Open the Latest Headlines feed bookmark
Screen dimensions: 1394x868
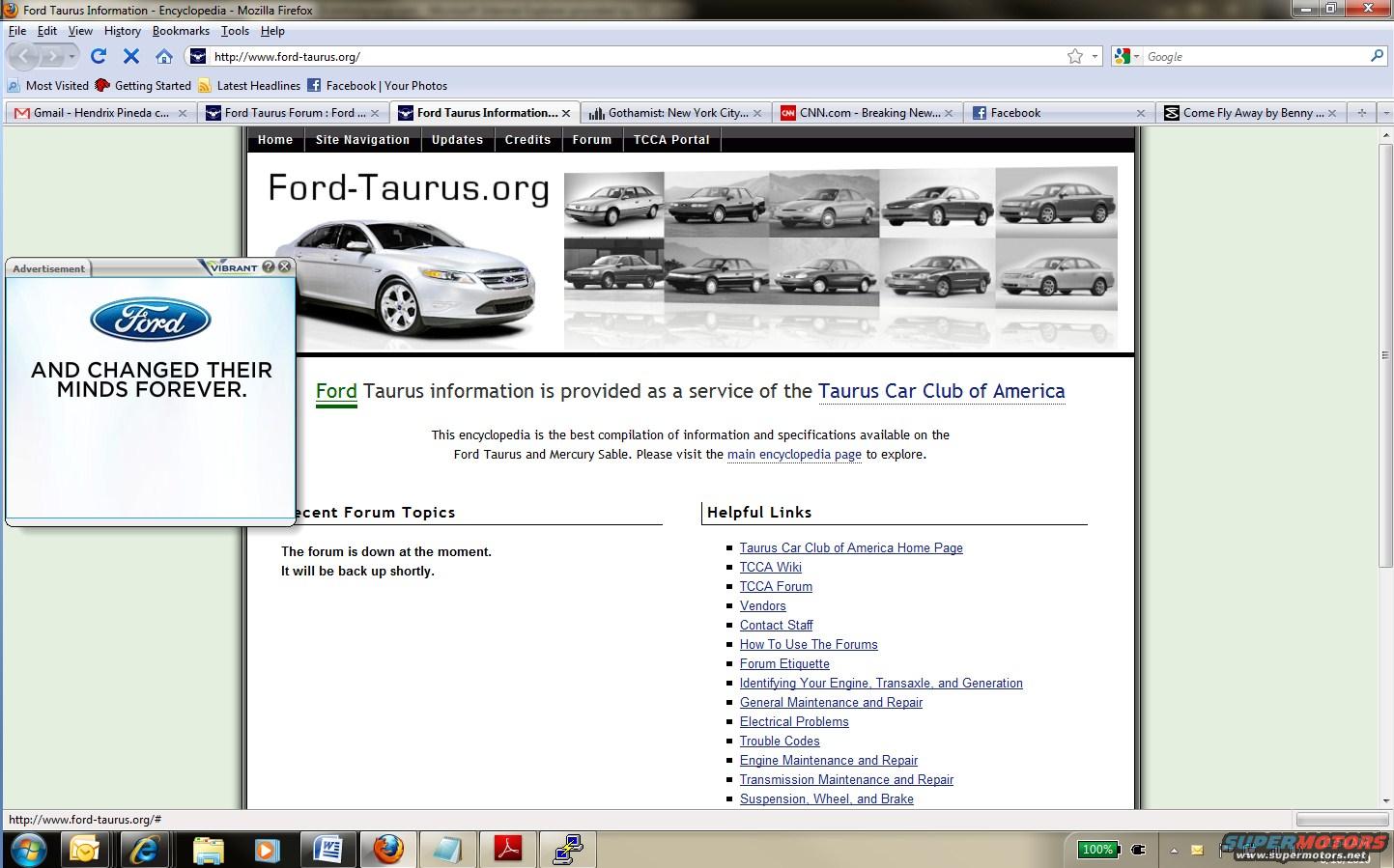tap(249, 85)
